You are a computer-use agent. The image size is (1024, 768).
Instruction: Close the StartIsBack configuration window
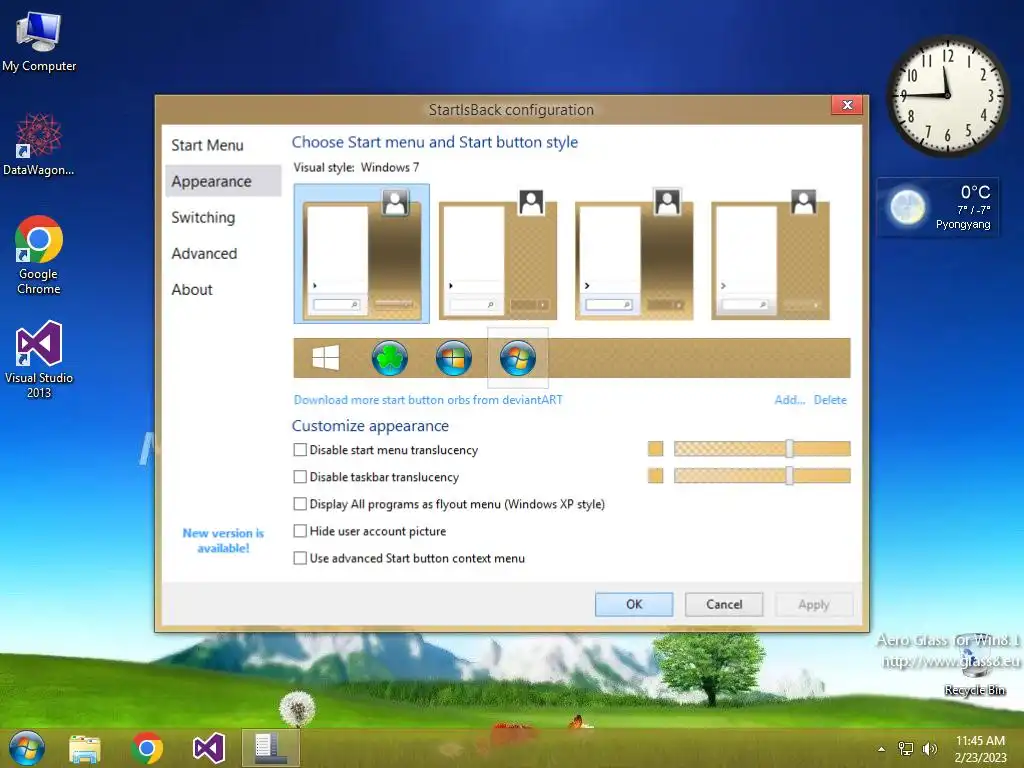pyautogui.click(x=847, y=105)
